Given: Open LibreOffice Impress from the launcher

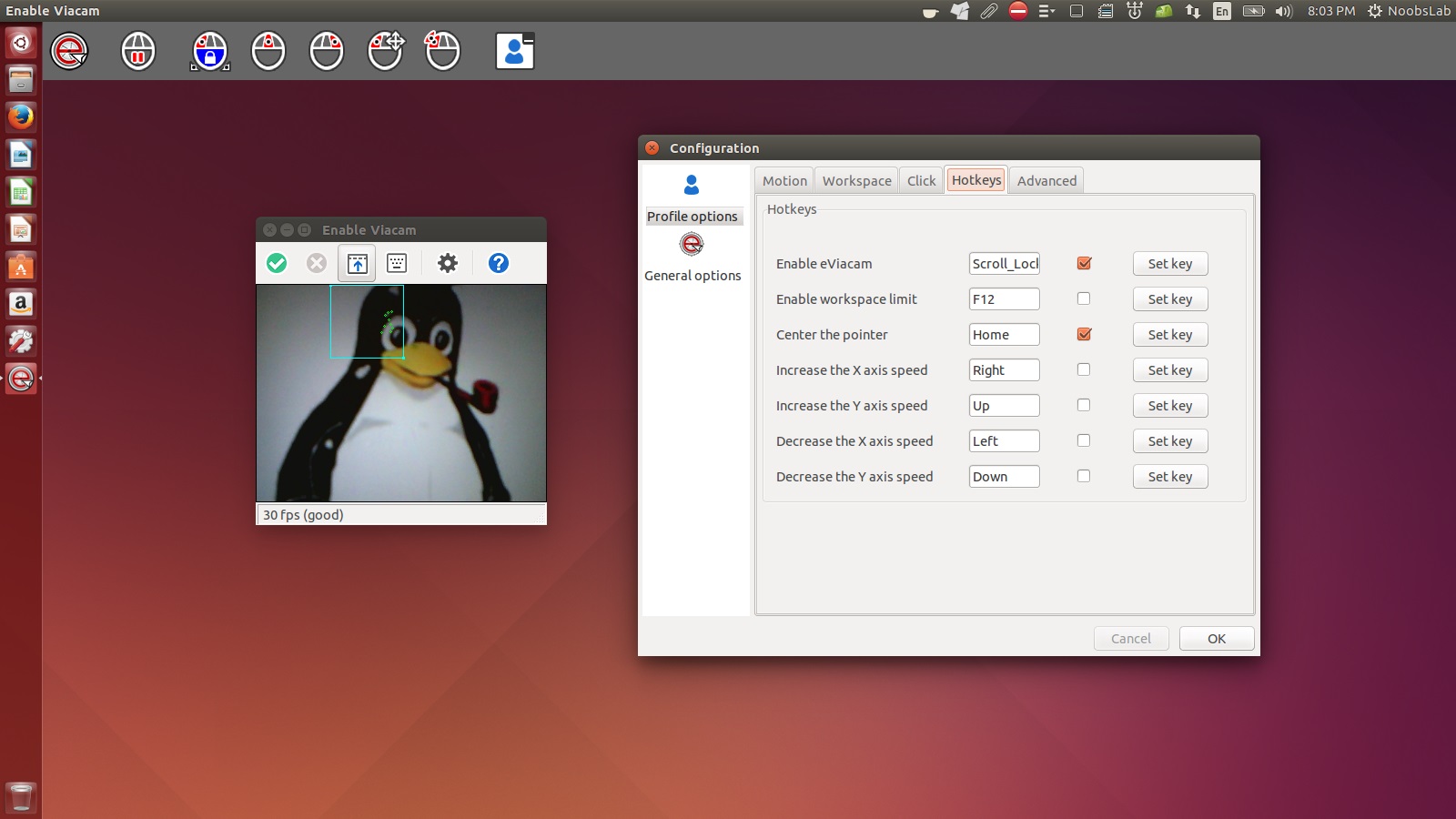Looking at the screenshot, I should click(21, 229).
